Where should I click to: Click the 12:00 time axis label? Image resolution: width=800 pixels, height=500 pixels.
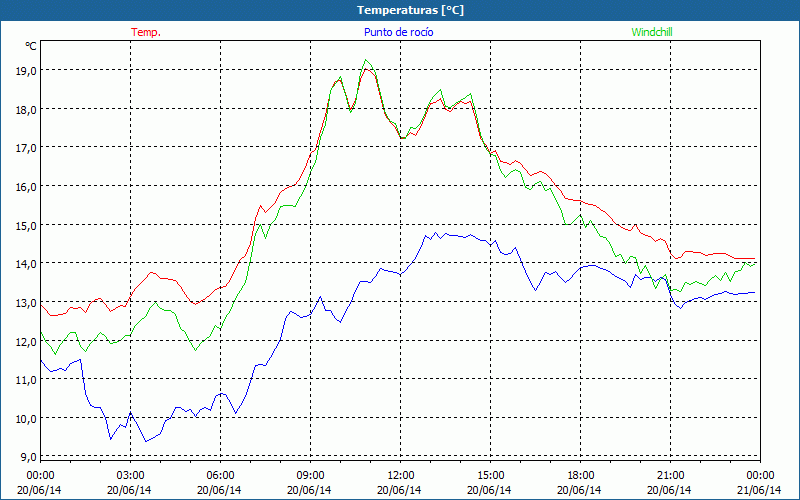(x=401, y=476)
